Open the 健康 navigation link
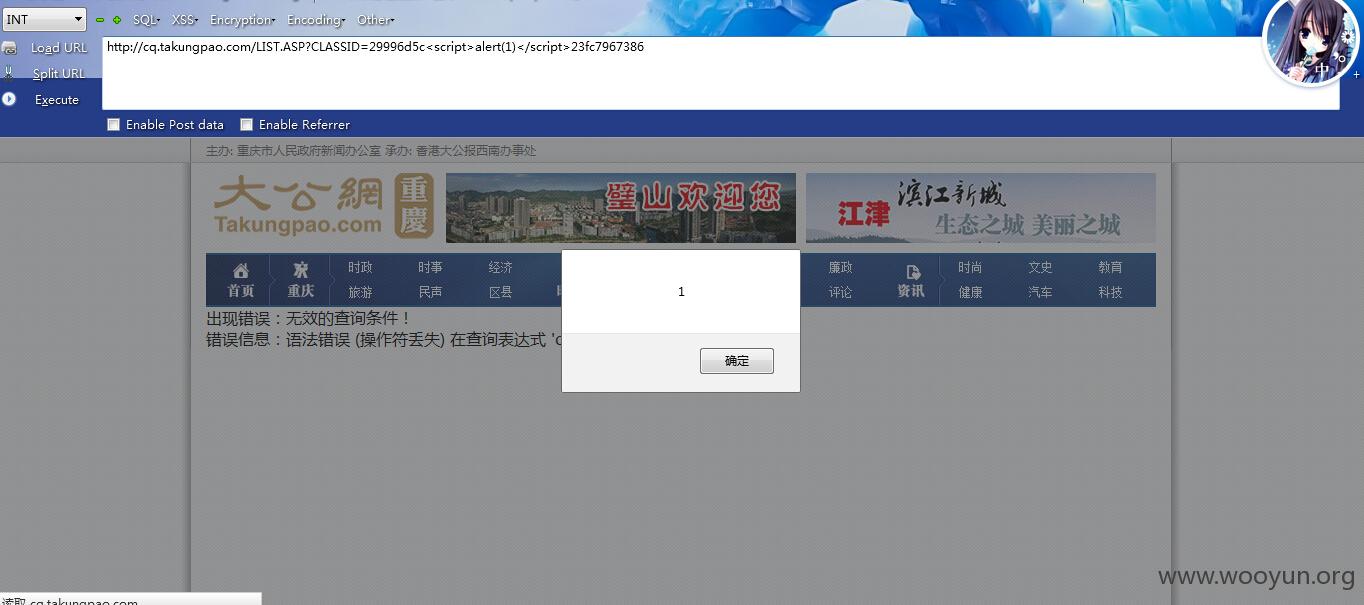This screenshot has height=605, width=1364. click(x=970, y=293)
